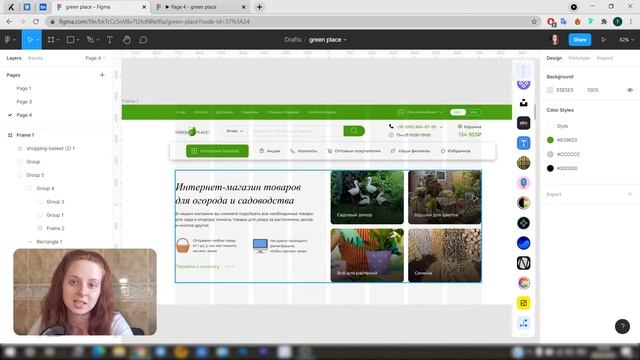Click the Share button
The width and height of the screenshot is (640, 360).
tap(580, 40)
